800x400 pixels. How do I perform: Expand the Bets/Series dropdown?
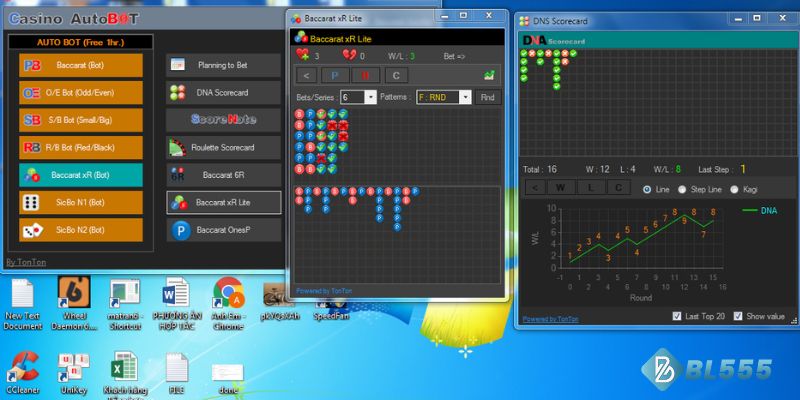pos(370,97)
